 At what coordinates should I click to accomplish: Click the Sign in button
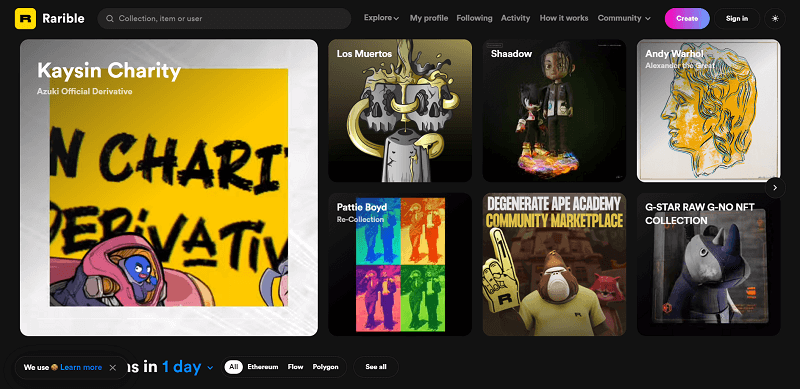pyautogui.click(x=737, y=18)
